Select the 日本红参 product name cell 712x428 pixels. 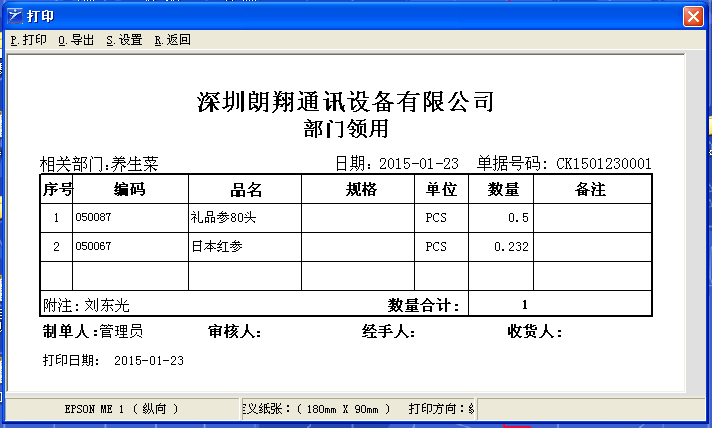tap(217, 246)
